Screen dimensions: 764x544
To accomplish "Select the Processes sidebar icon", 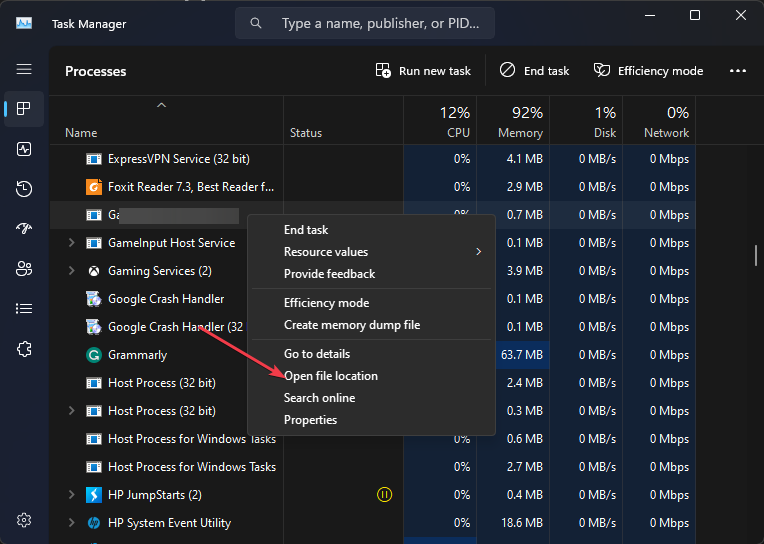I will click(24, 108).
